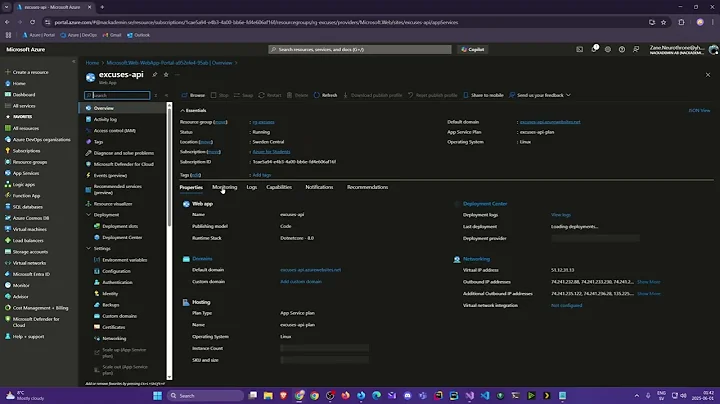Viewport: 720px width, 404px height.
Task: Click the Copilot button
Action: tap(472, 49)
